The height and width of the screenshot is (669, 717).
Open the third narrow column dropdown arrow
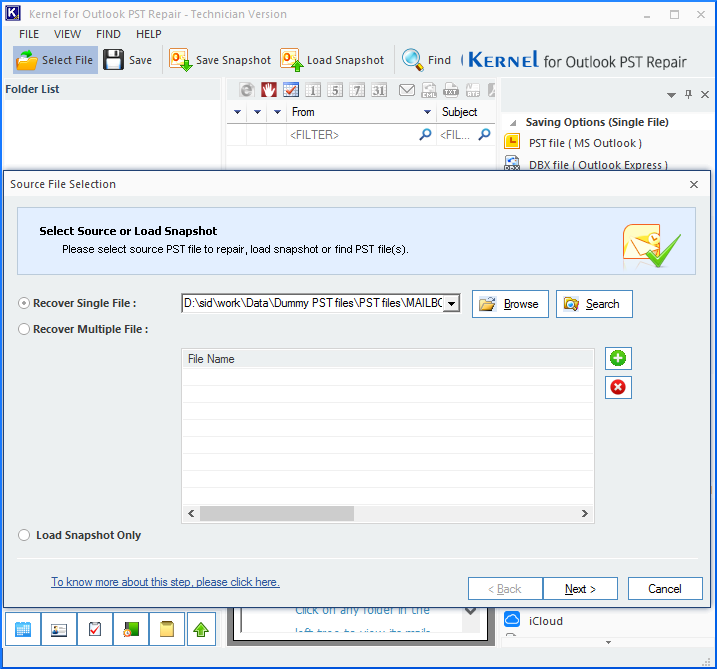click(277, 112)
